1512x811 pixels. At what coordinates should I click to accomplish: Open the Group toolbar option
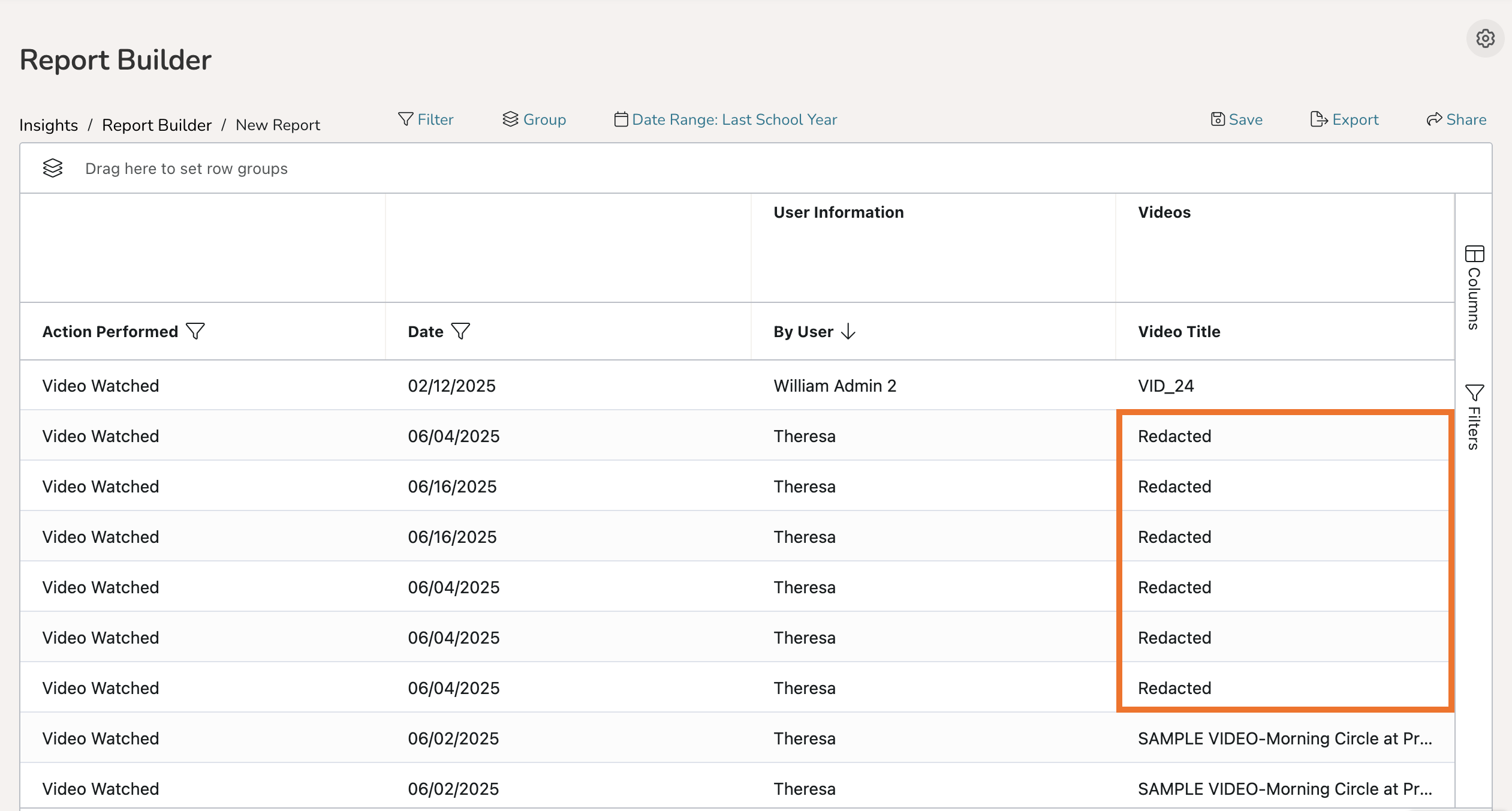point(534,119)
